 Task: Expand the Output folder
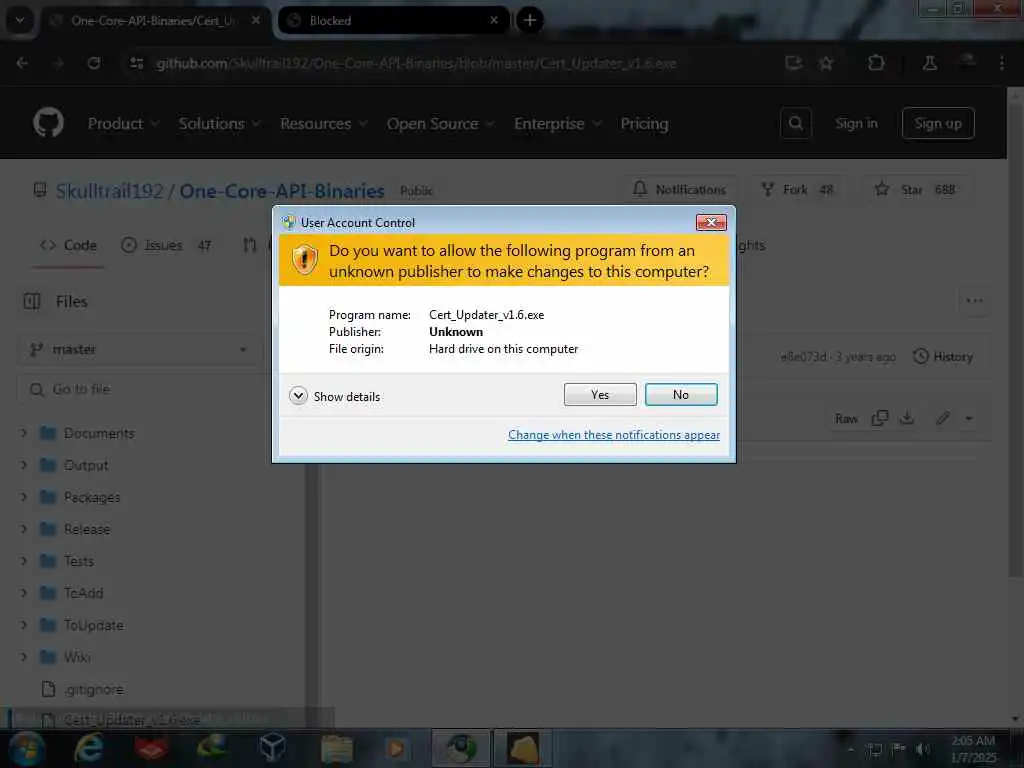[24, 465]
